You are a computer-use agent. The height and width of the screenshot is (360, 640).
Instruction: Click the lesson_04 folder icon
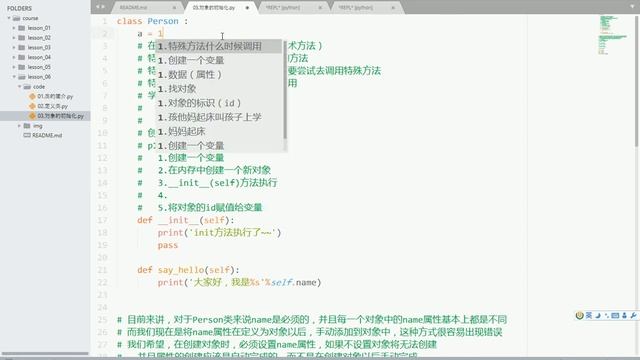[22, 57]
